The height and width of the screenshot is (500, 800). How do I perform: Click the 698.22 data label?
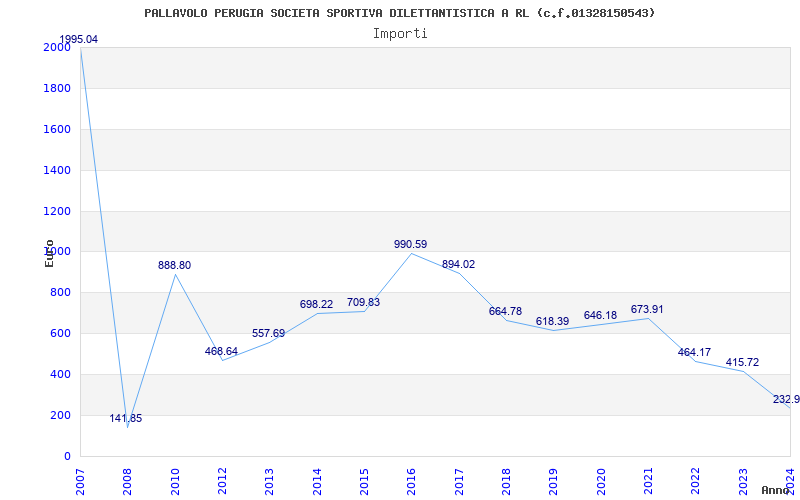point(316,304)
